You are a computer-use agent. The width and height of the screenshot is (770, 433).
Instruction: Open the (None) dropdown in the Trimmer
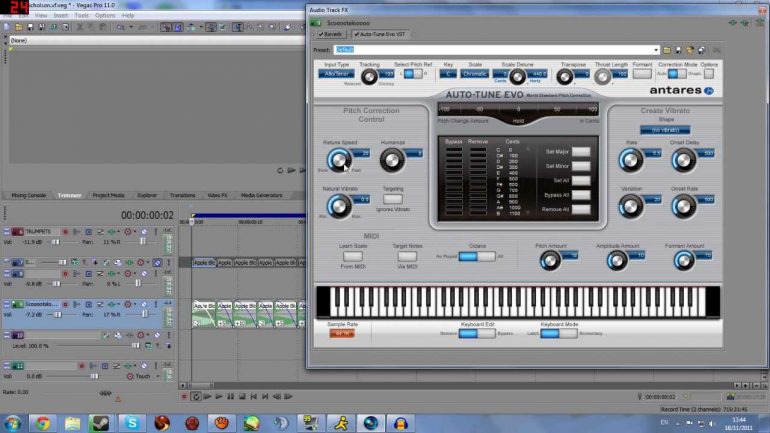156,40
